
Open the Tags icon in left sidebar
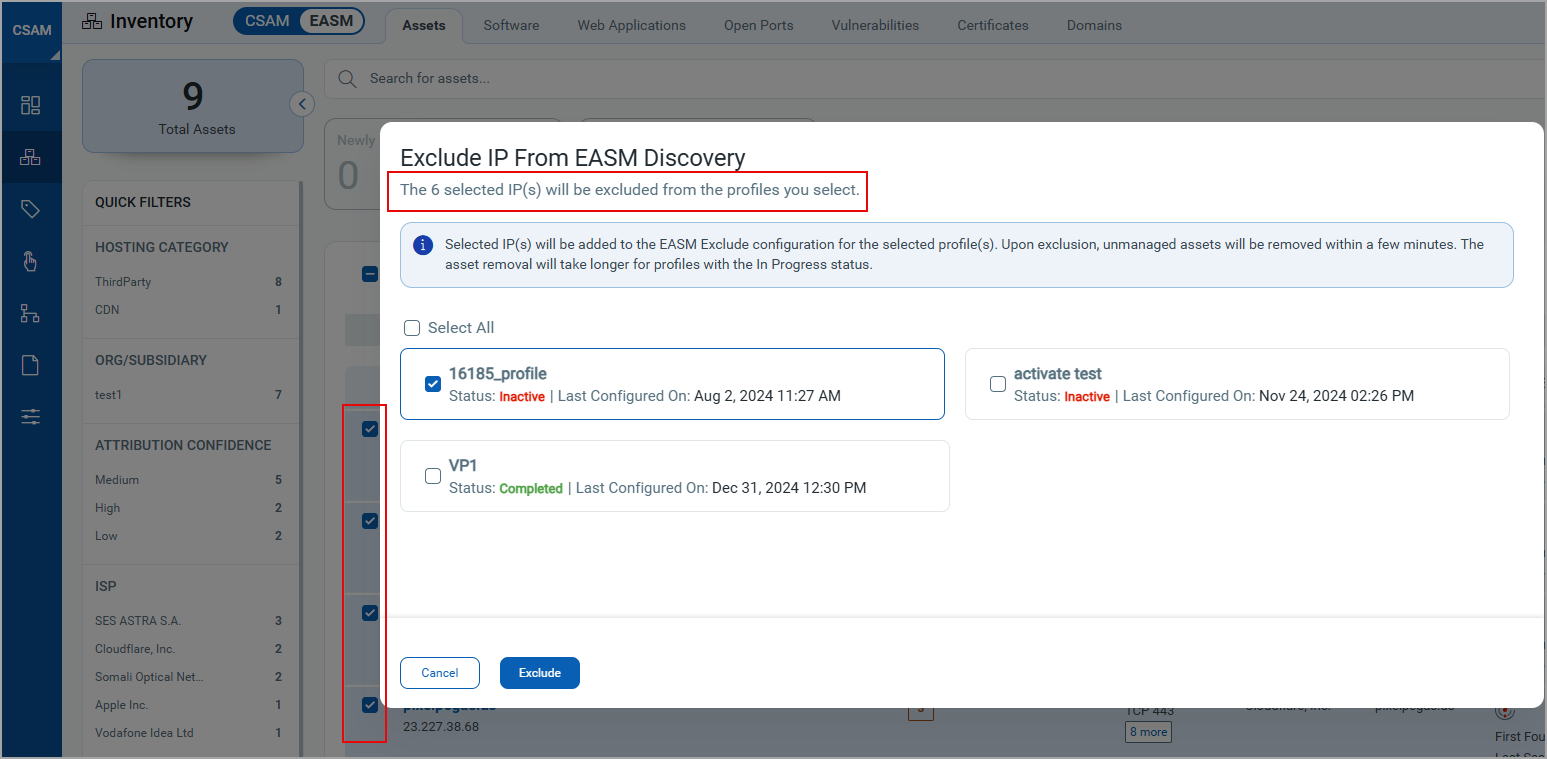32,209
